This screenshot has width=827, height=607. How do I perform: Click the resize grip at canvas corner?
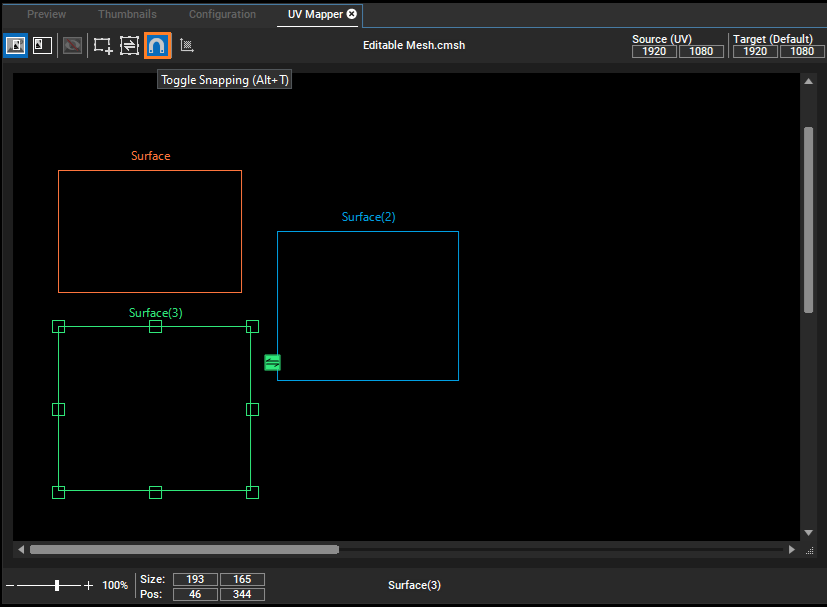click(810, 550)
